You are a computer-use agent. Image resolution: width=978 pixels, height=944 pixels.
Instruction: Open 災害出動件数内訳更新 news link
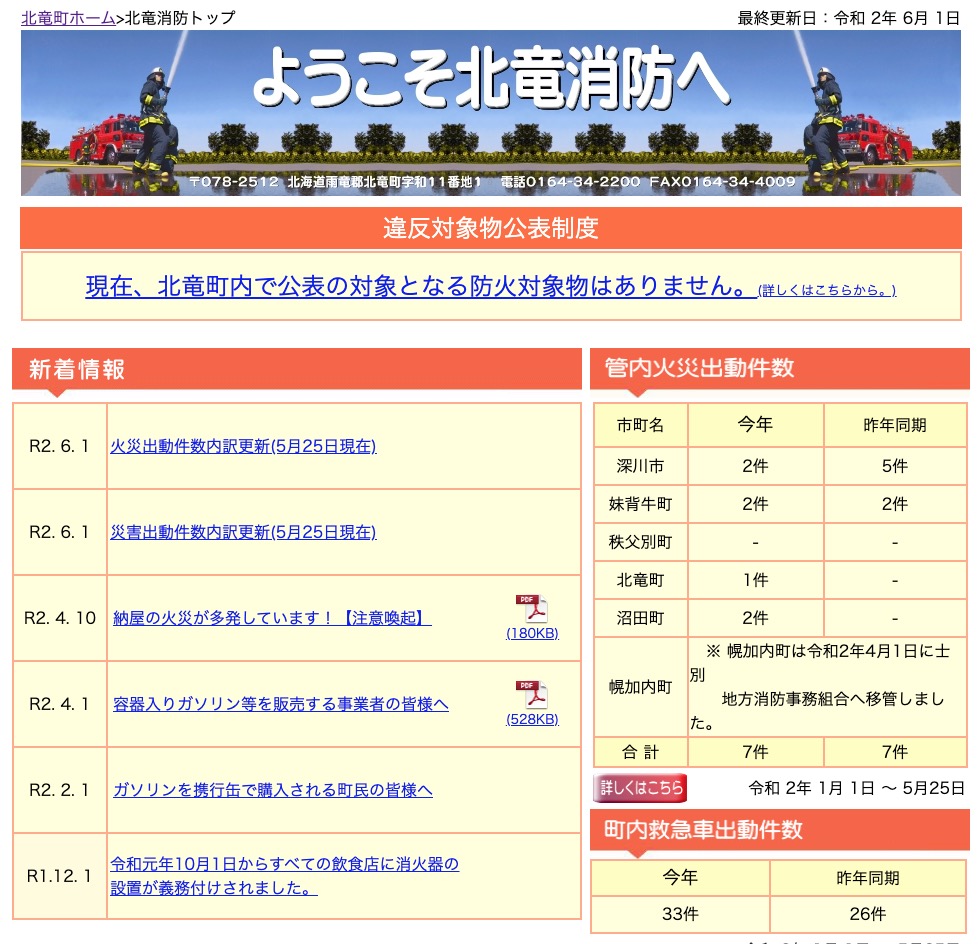pos(243,532)
